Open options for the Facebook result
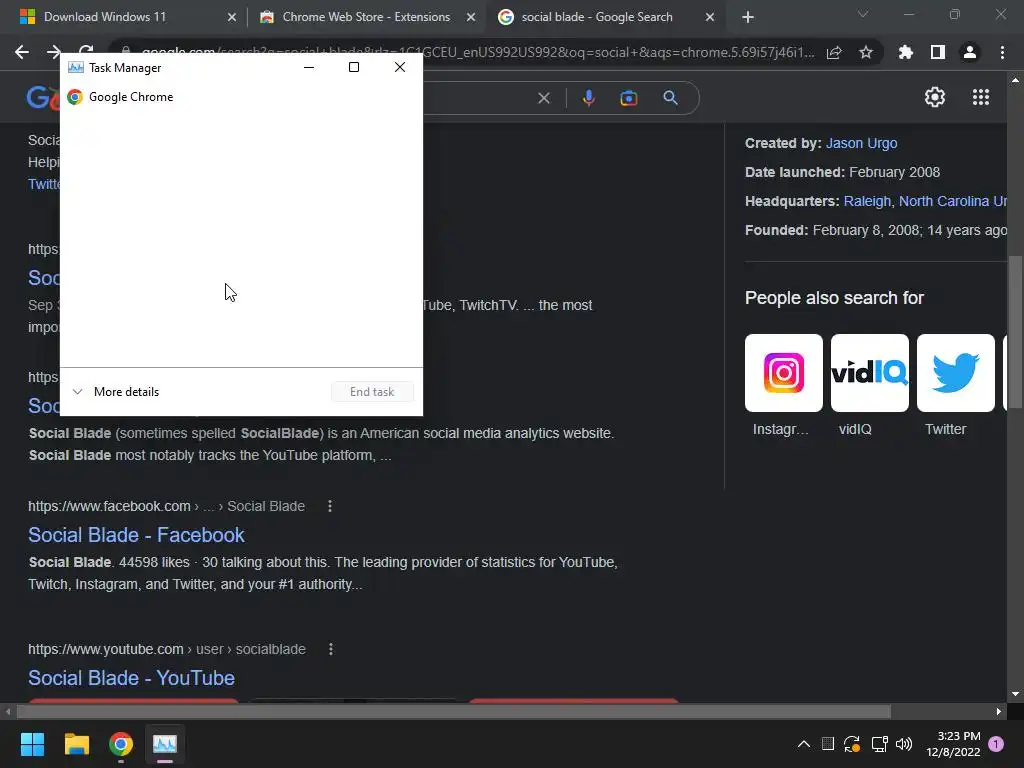This screenshot has width=1024, height=768. pos(330,506)
